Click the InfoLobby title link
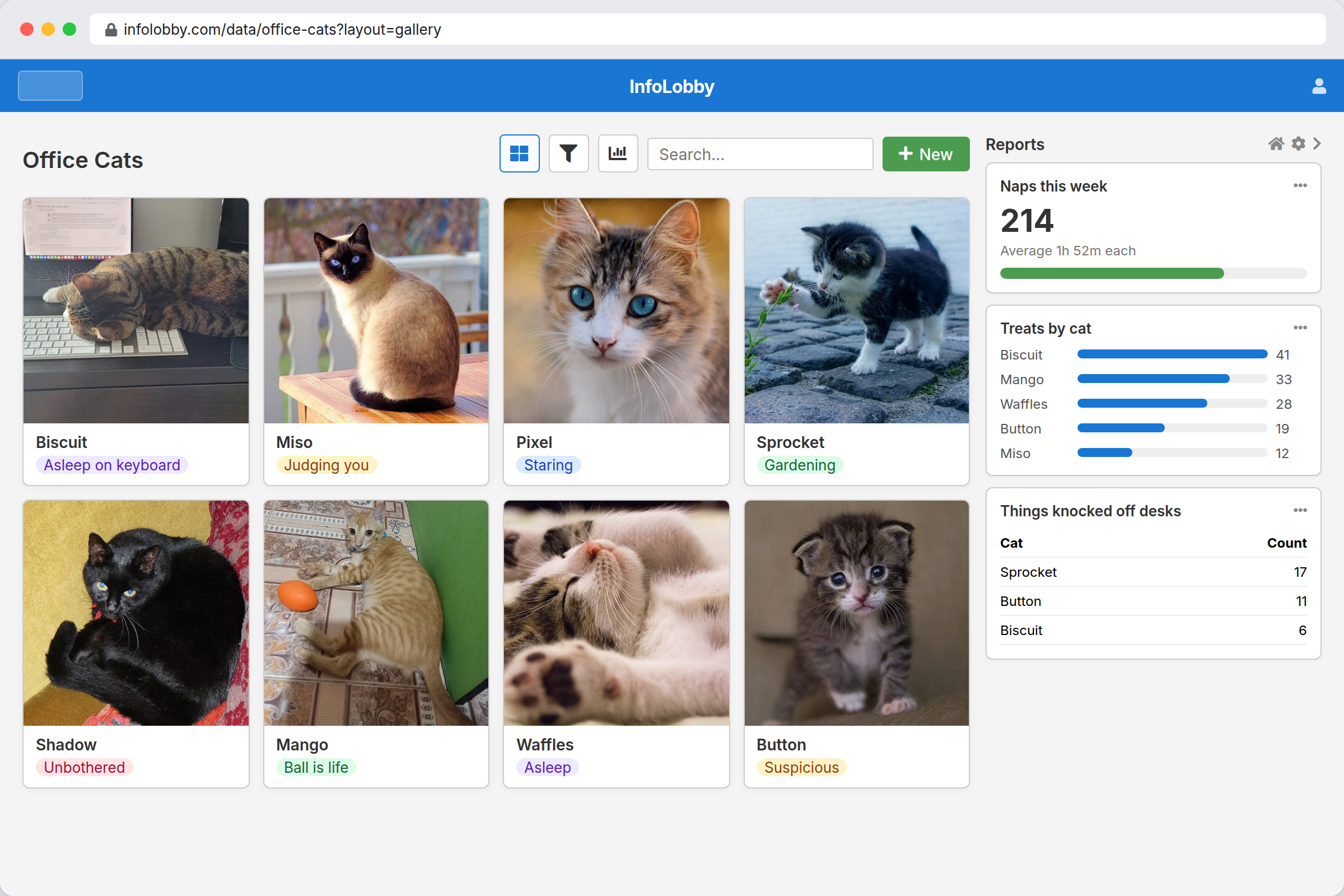Screen dimensions: 1344x896 coord(672,86)
